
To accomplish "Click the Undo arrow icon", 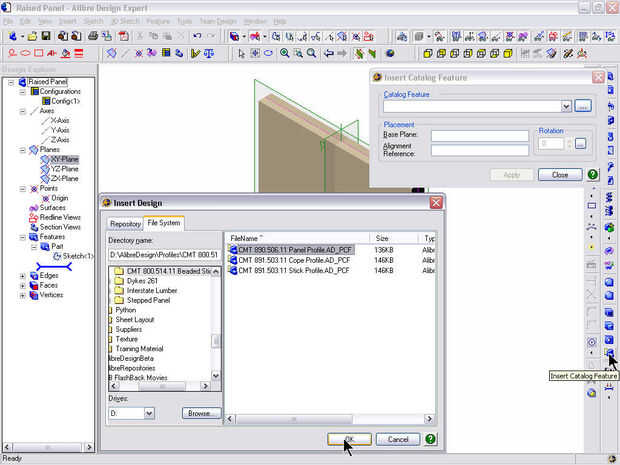I will click(x=197, y=36).
